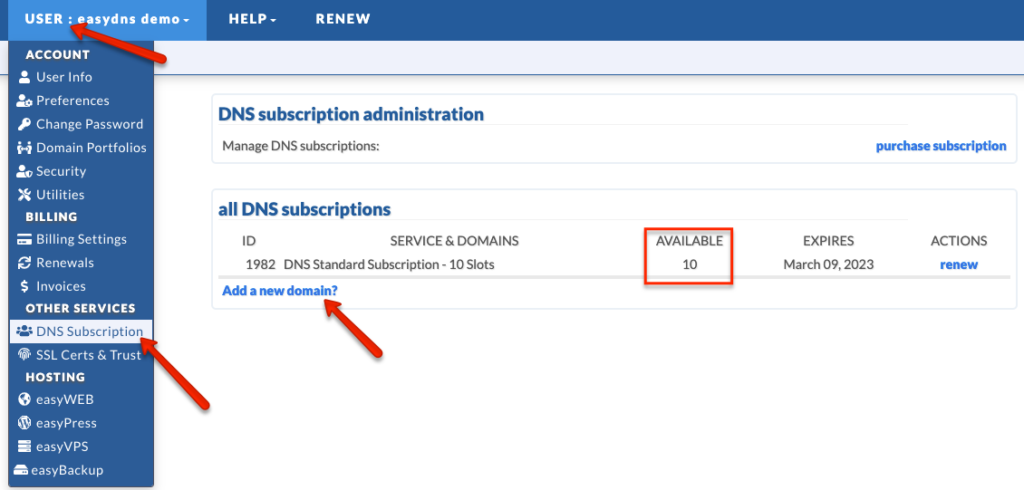Click the renew link for subscription 1982
The height and width of the screenshot is (490, 1024).
click(959, 265)
